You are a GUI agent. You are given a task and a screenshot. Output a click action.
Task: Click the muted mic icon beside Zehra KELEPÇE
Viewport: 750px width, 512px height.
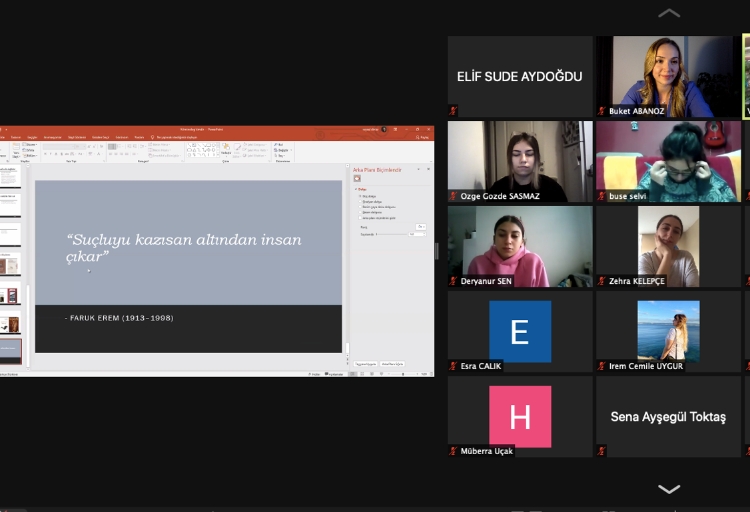(602, 282)
